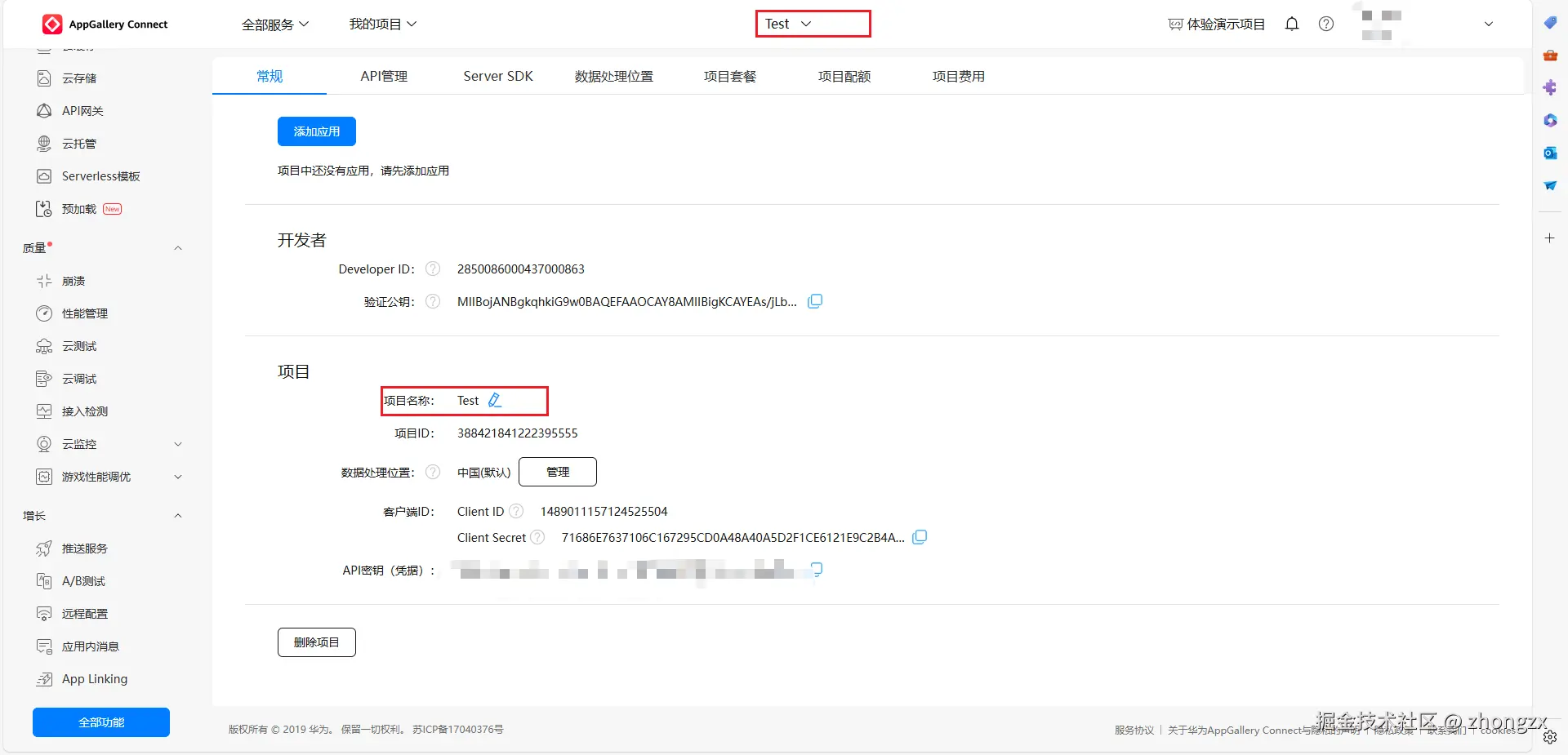Click the 性能管理 gauge icon
Viewport: 1568px width, 755px height.
point(44,313)
